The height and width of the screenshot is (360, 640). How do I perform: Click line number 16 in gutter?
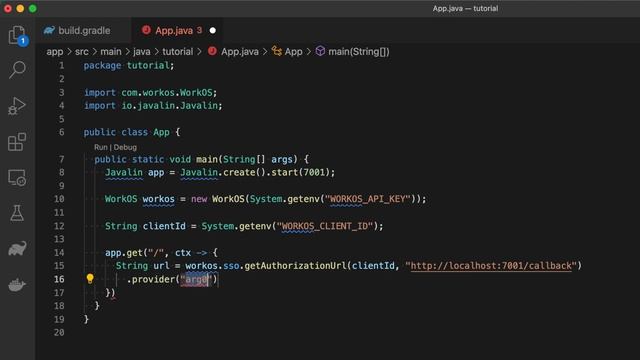pos(59,279)
